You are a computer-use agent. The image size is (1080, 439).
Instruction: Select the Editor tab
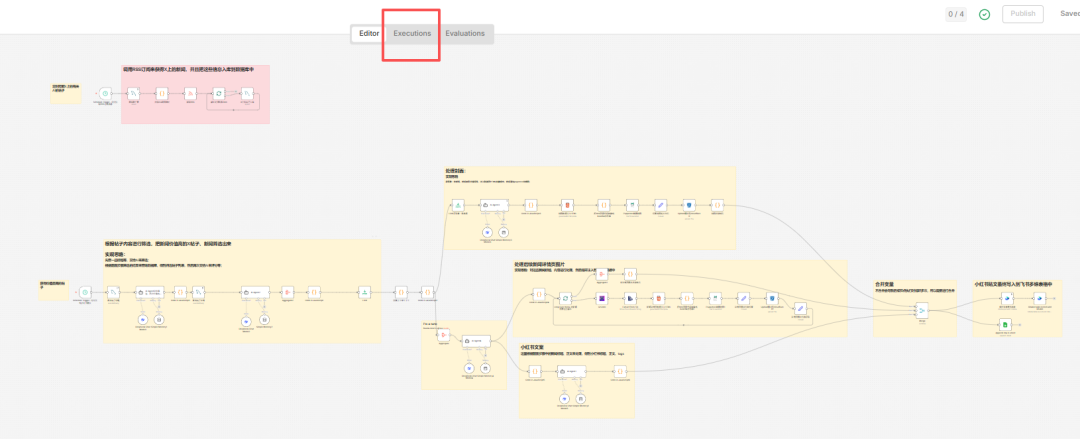pos(369,34)
